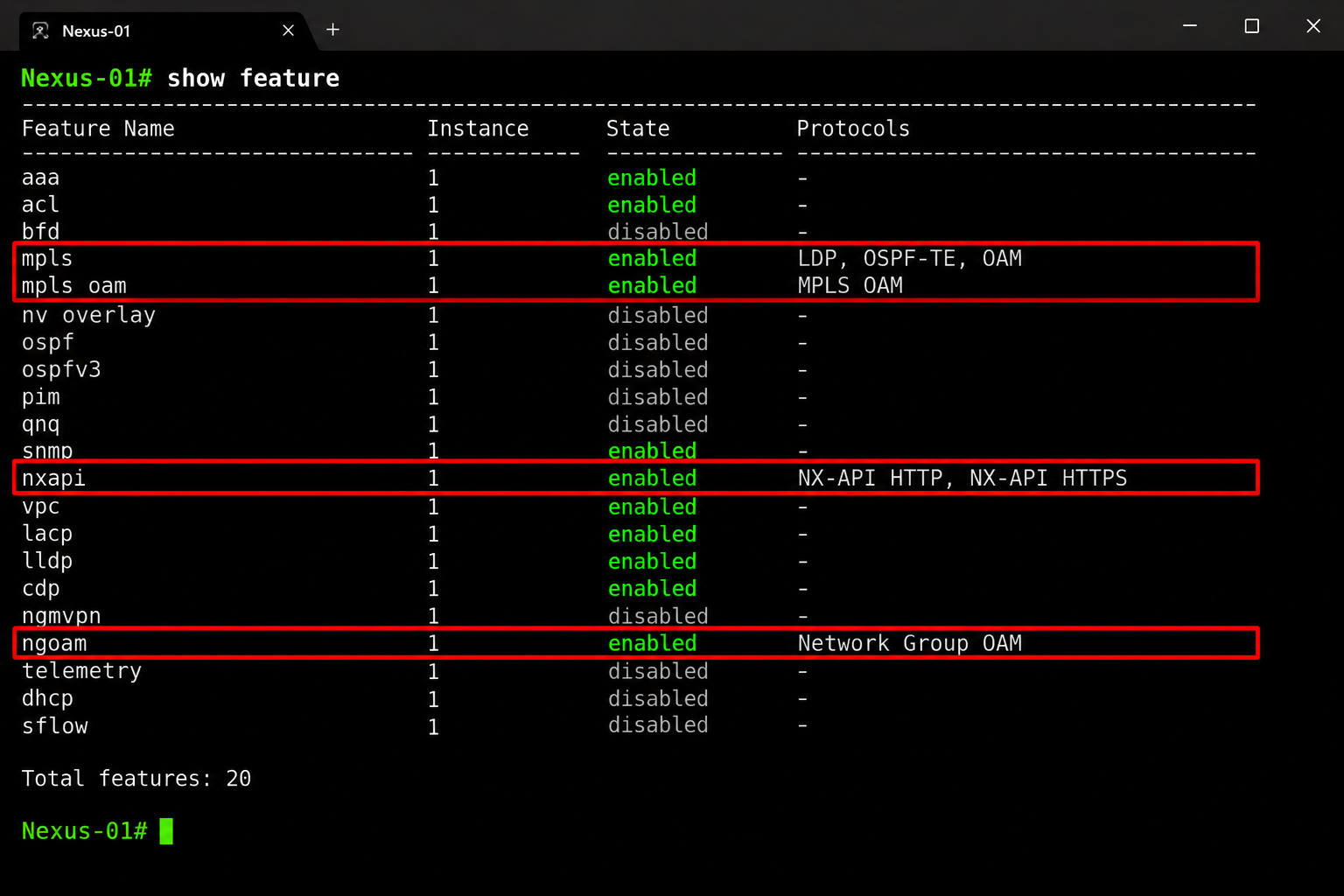
Task: Click the Nexus-01 tab profile icon
Action: [x=40, y=31]
